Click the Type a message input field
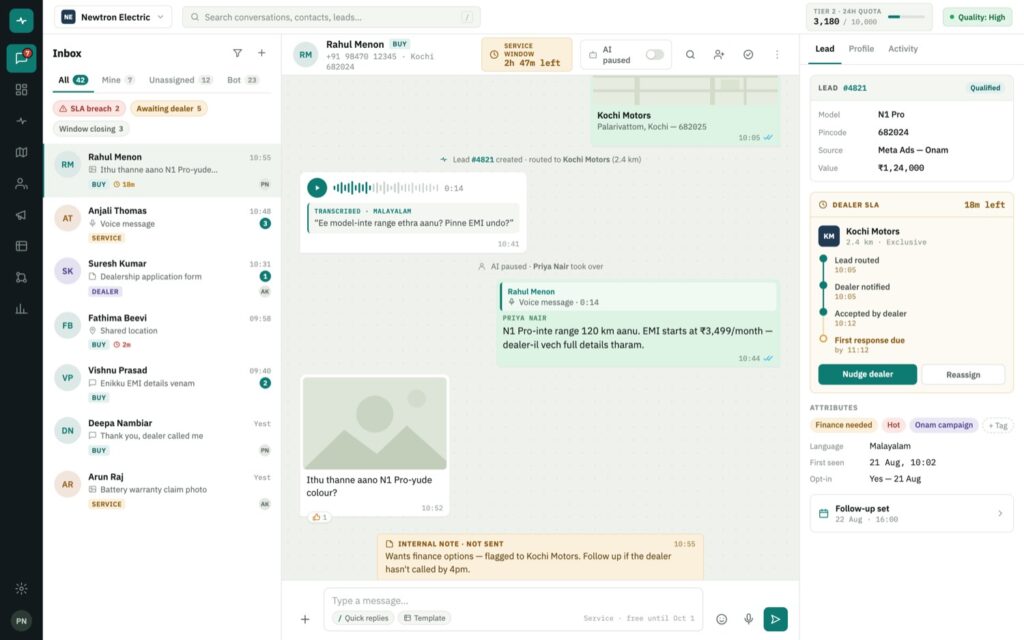 point(513,600)
